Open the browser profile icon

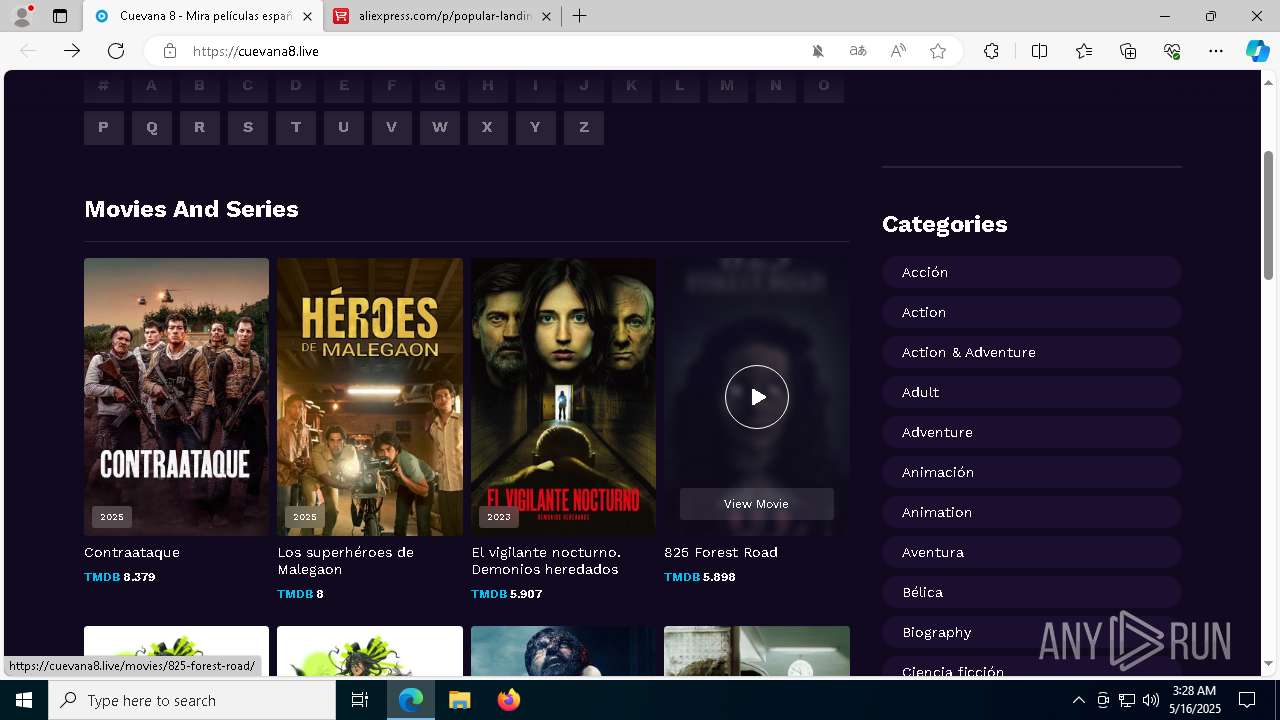click(x=21, y=16)
